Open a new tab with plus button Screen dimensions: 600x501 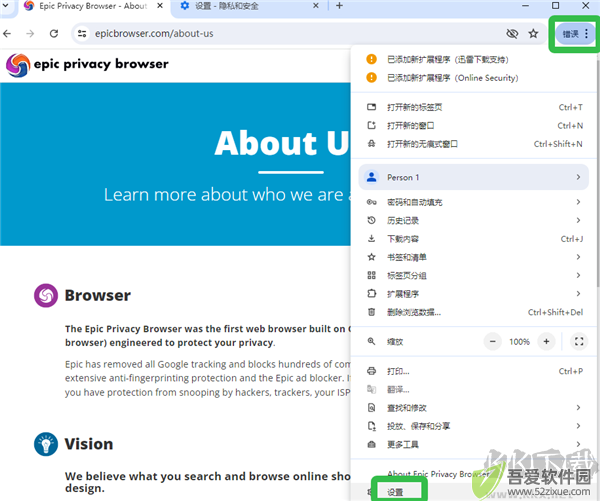click(x=339, y=6)
